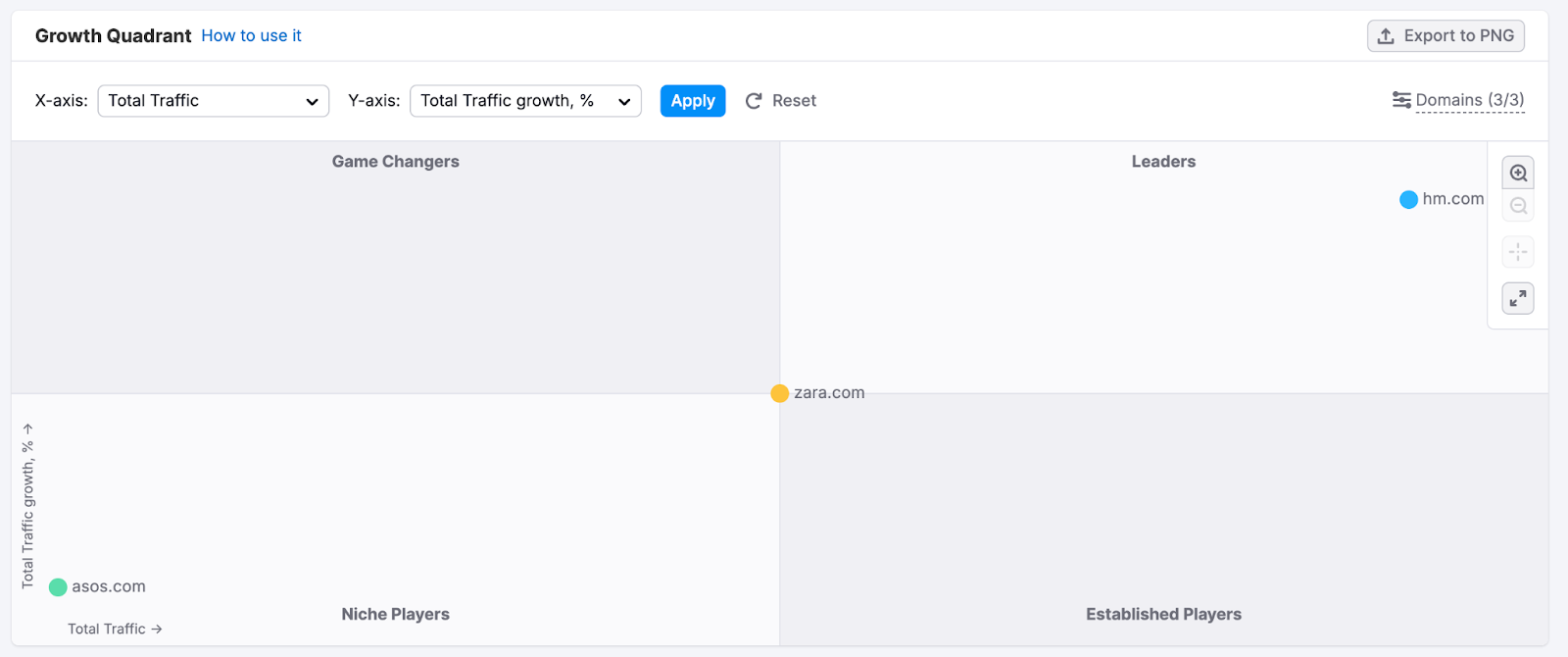Click the hm.com blue data point
This screenshot has height=657, width=1568.
coord(1408,200)
